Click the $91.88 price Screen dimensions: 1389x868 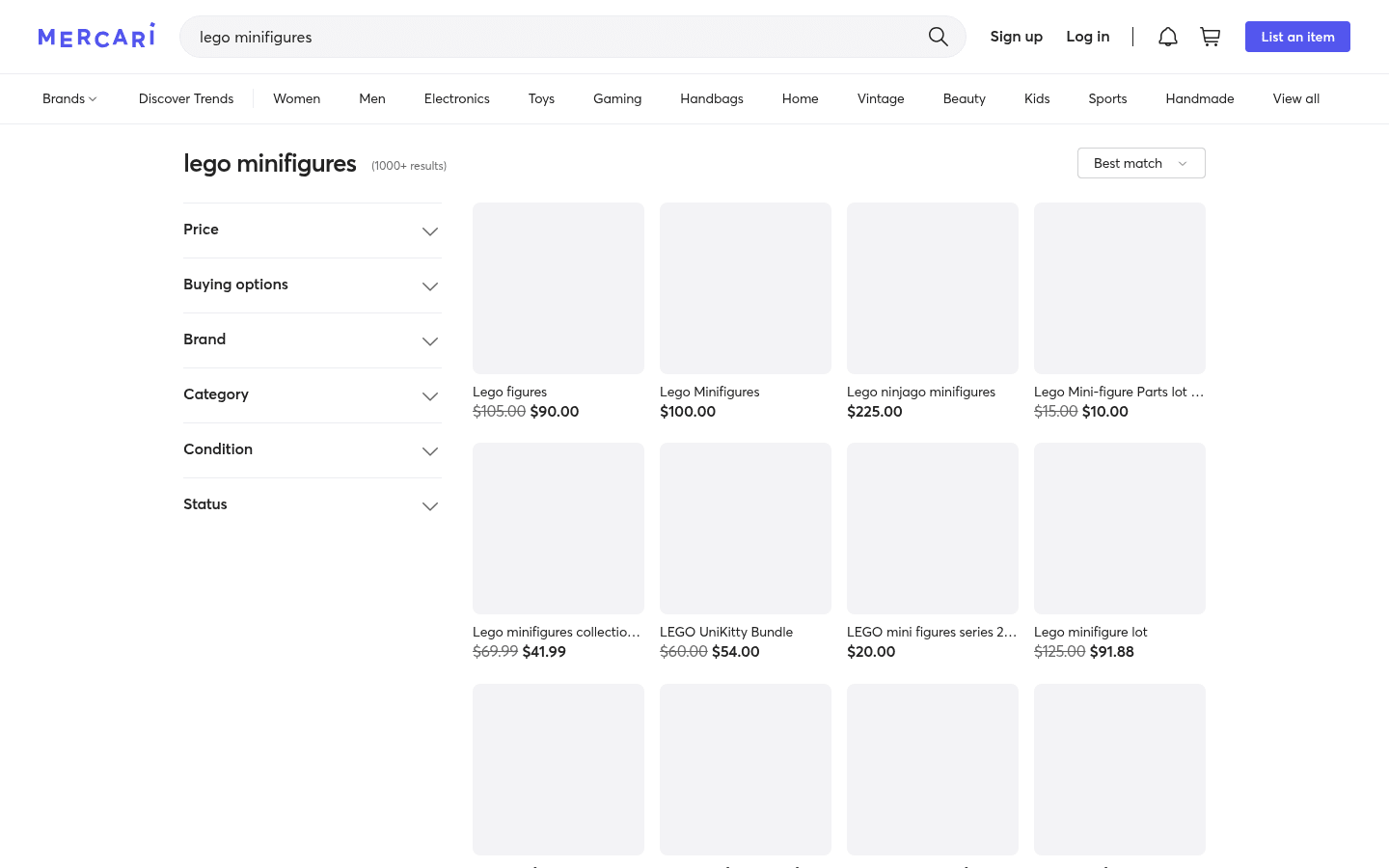[1112, 652]
